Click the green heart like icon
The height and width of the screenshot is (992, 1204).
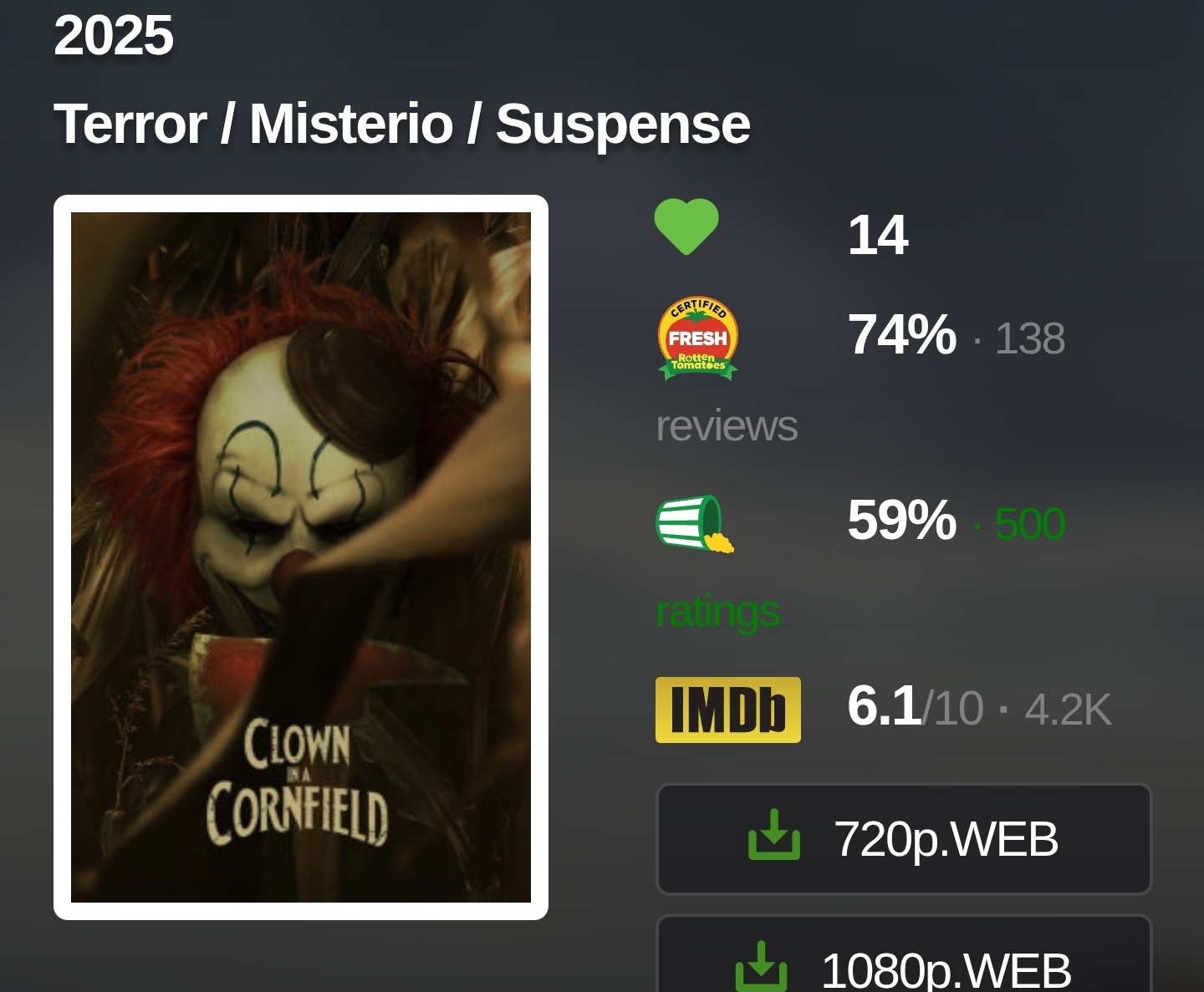tap(686, 227)
